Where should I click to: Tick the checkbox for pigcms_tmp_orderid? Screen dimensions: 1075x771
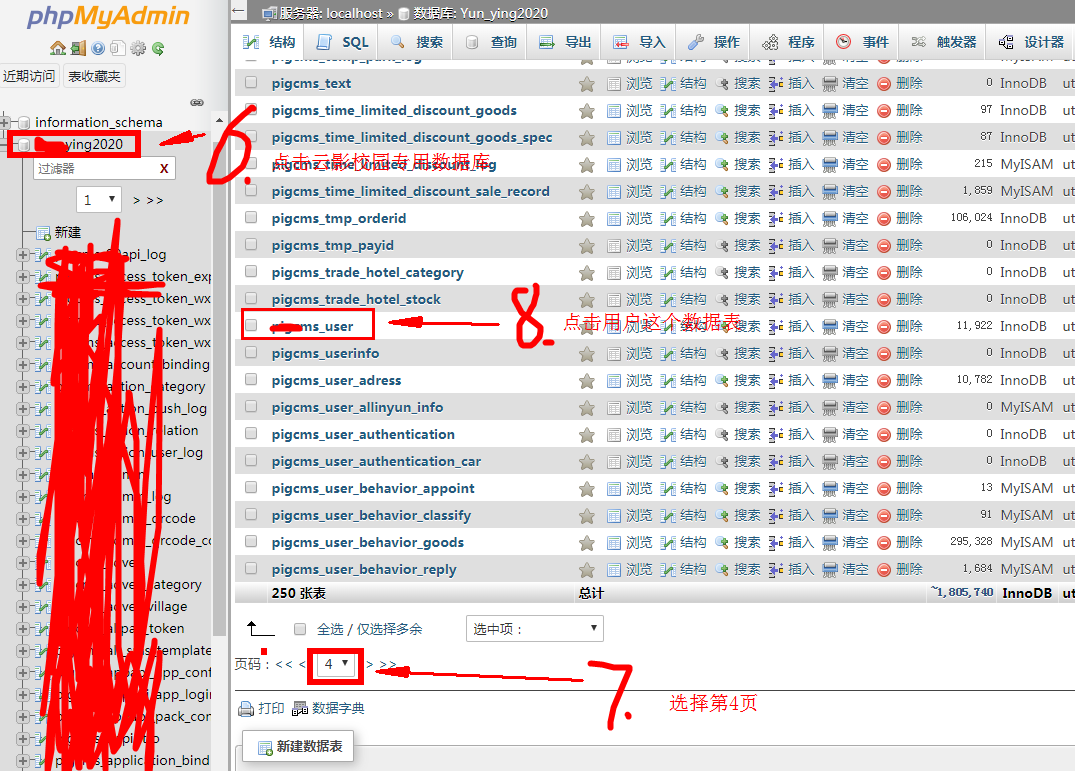coord(251,217)
